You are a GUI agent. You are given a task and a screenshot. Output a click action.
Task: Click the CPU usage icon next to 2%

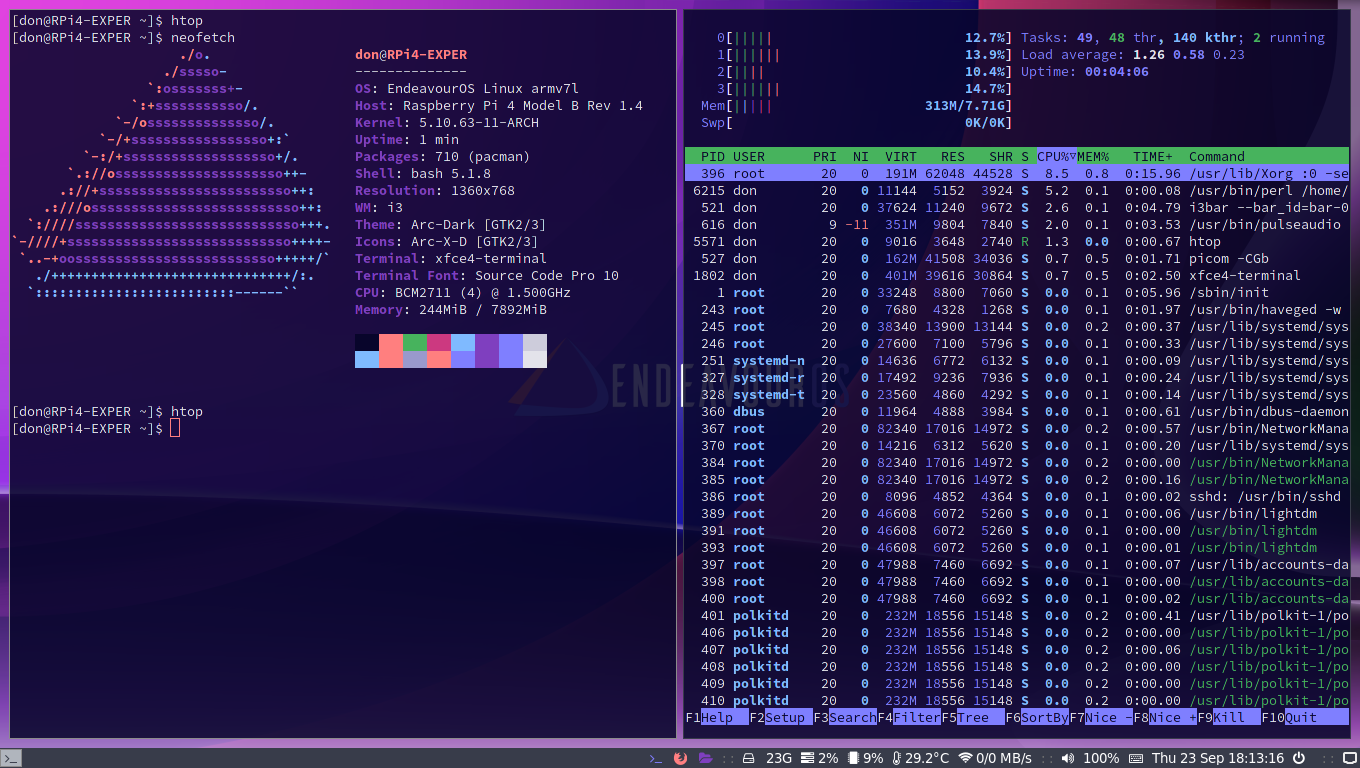coord(807,758)
